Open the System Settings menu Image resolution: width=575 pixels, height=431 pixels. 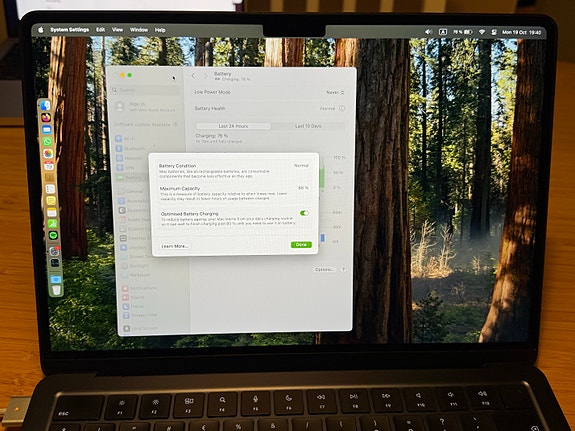click(x=70, y=30)
